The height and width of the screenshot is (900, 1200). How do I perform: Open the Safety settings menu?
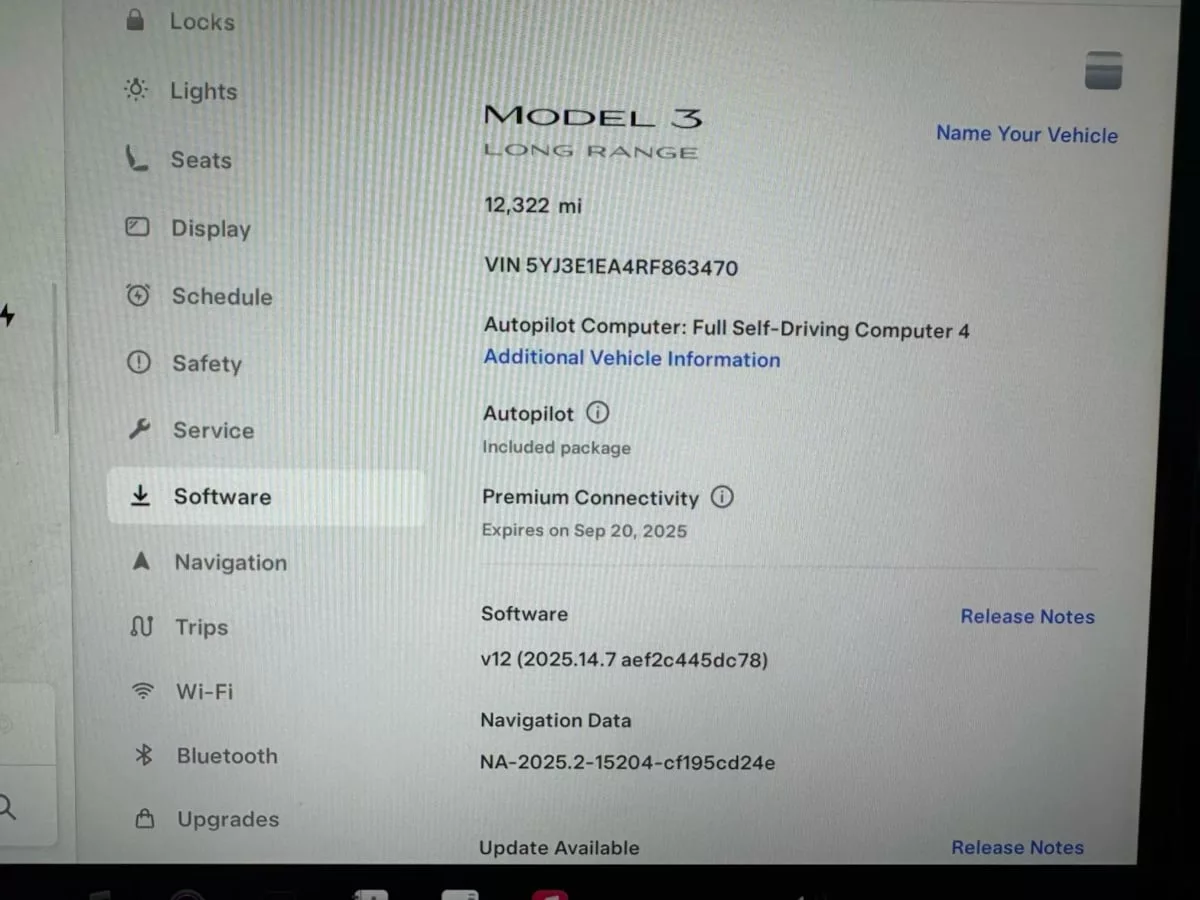coord(206,363)
